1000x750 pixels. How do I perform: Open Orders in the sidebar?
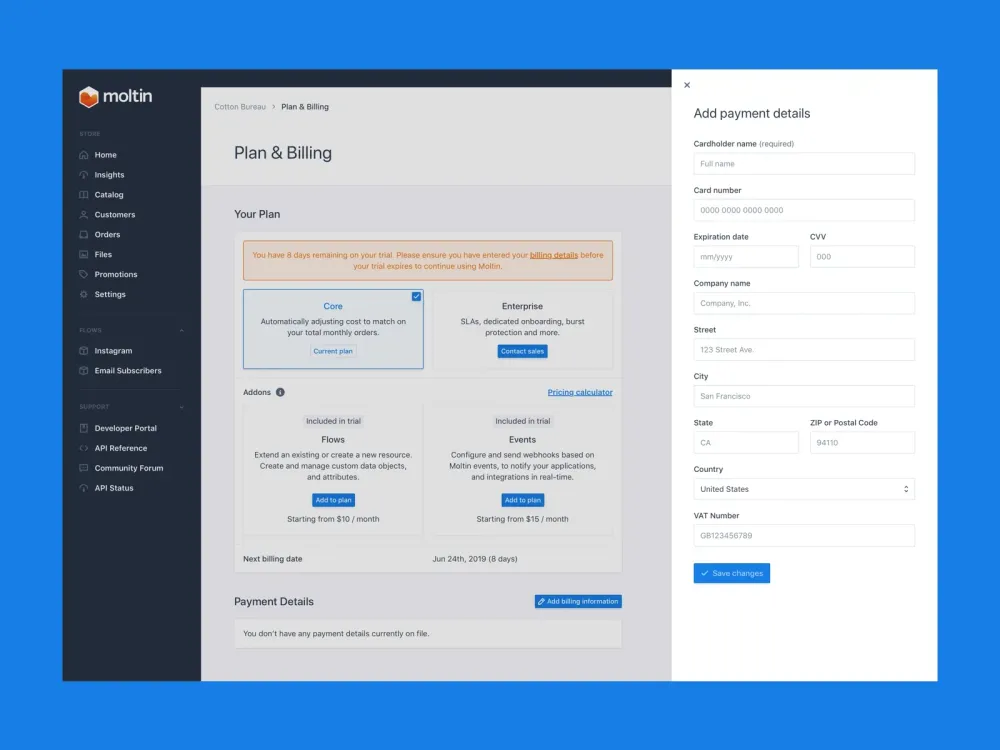click(107, 235)
